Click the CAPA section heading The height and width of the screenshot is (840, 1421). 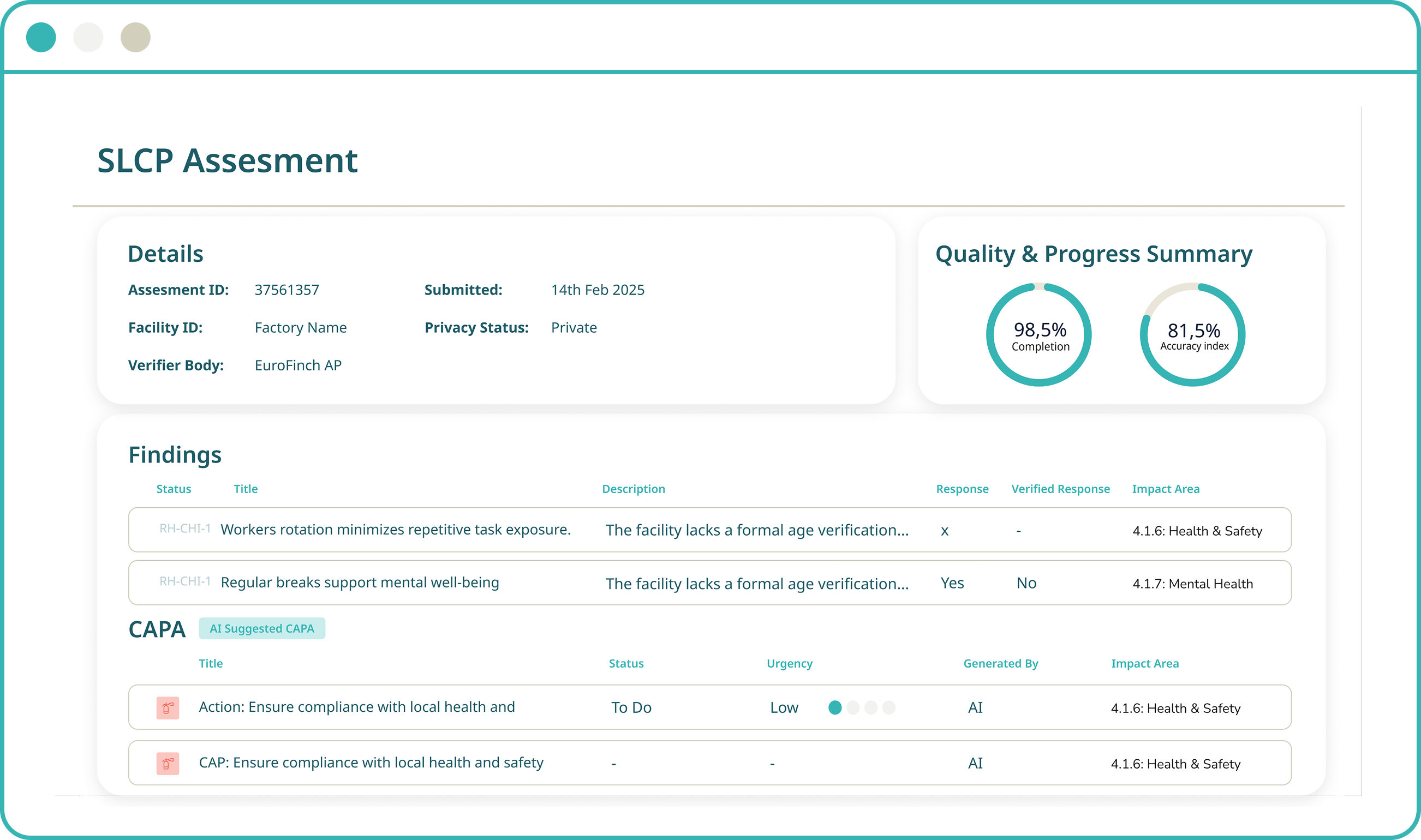pyautogui.click(x=157, y=629)
